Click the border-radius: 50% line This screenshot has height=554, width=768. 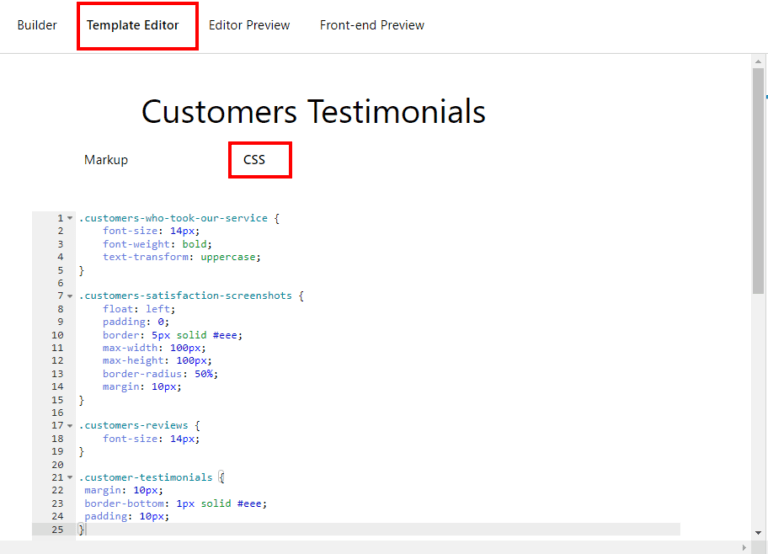[x=160, y=374]
